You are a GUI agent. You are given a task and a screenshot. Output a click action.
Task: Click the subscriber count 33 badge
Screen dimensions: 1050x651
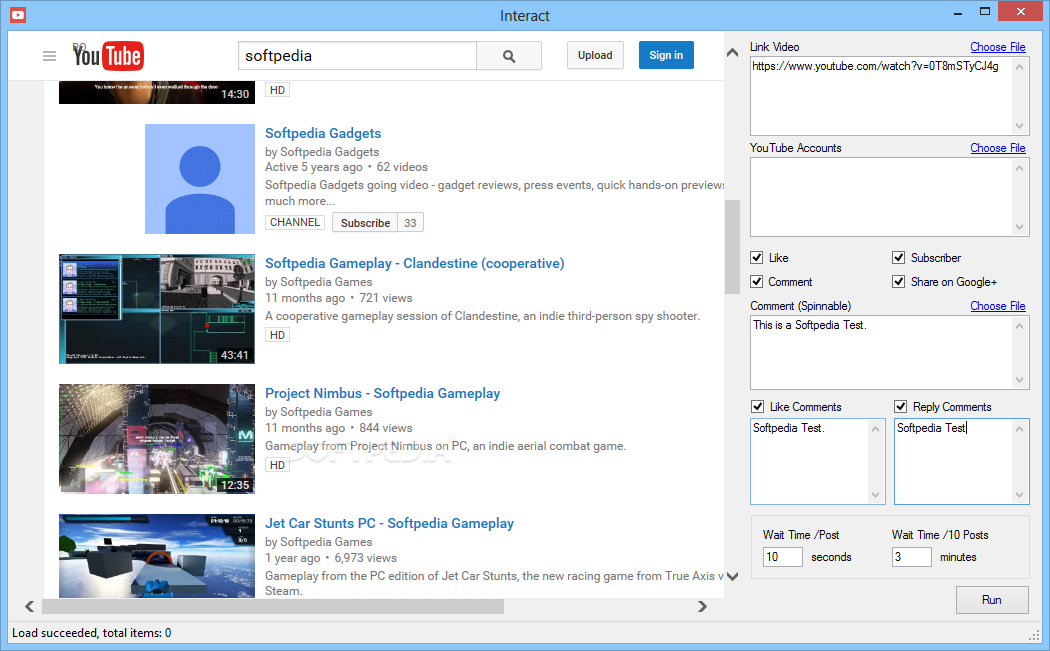point(410,223)
